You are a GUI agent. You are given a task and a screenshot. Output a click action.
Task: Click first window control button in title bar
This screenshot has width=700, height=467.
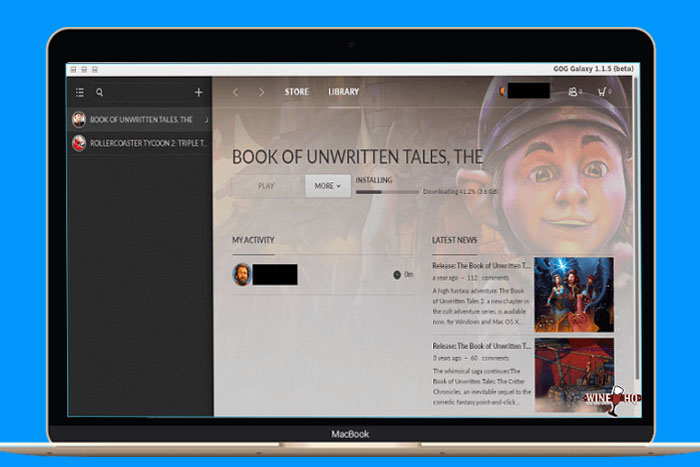tap(74, 70)
